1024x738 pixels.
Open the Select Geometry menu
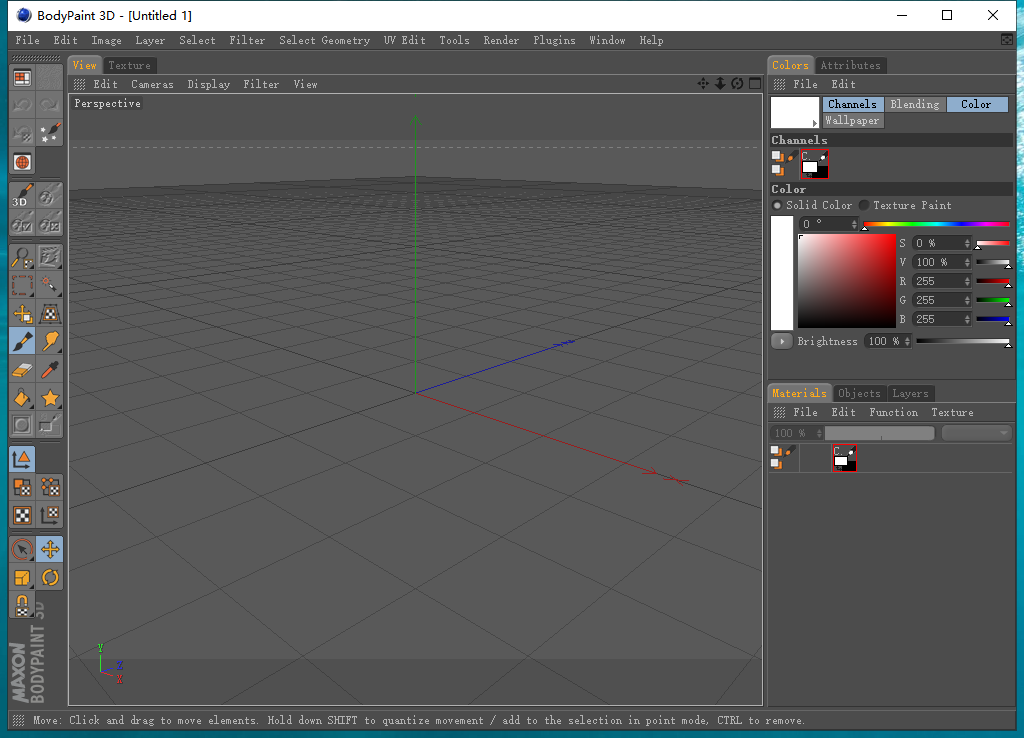point(324,40)
